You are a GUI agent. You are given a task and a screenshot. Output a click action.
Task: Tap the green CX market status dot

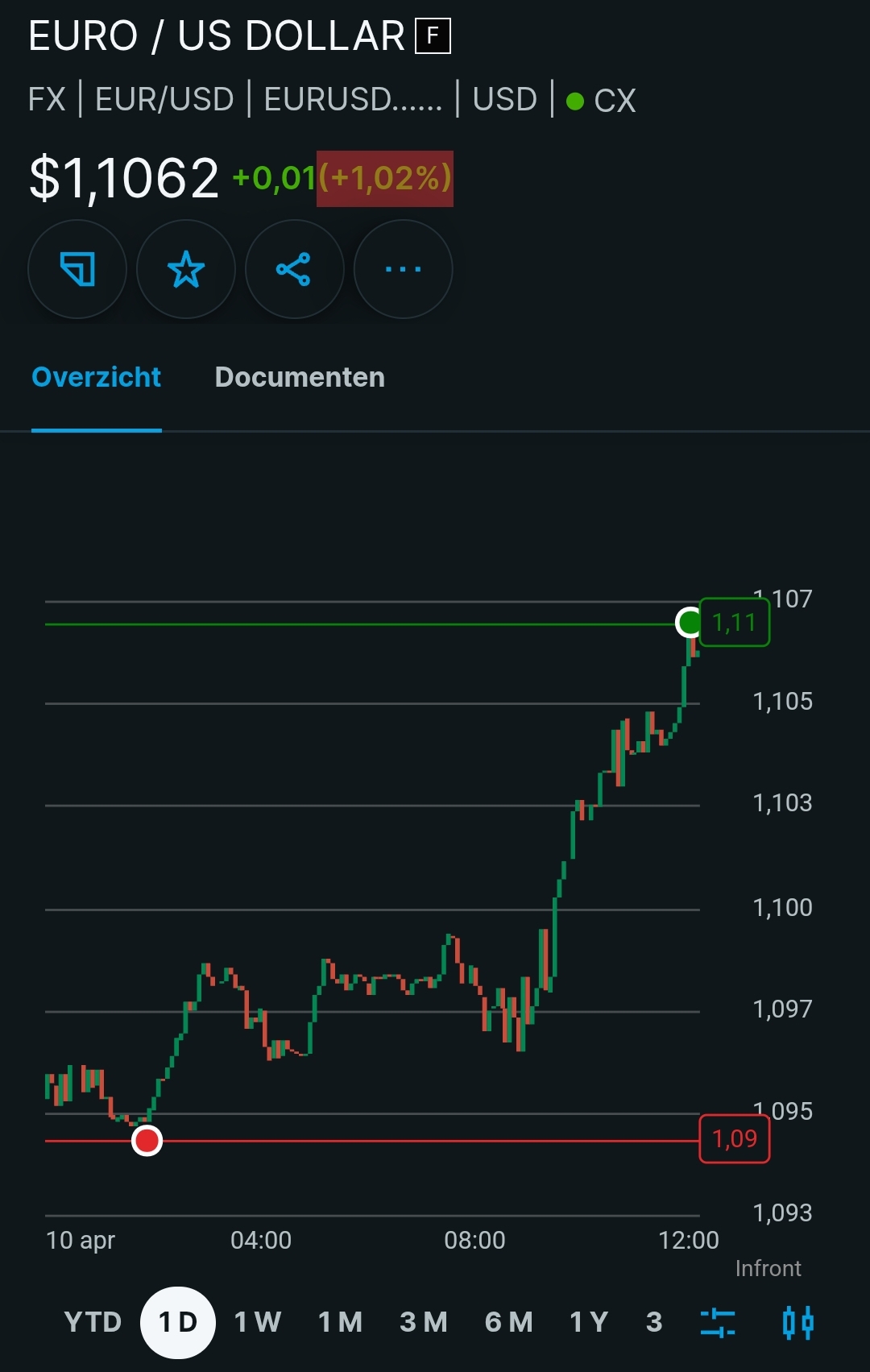click(x=575, y=101)
